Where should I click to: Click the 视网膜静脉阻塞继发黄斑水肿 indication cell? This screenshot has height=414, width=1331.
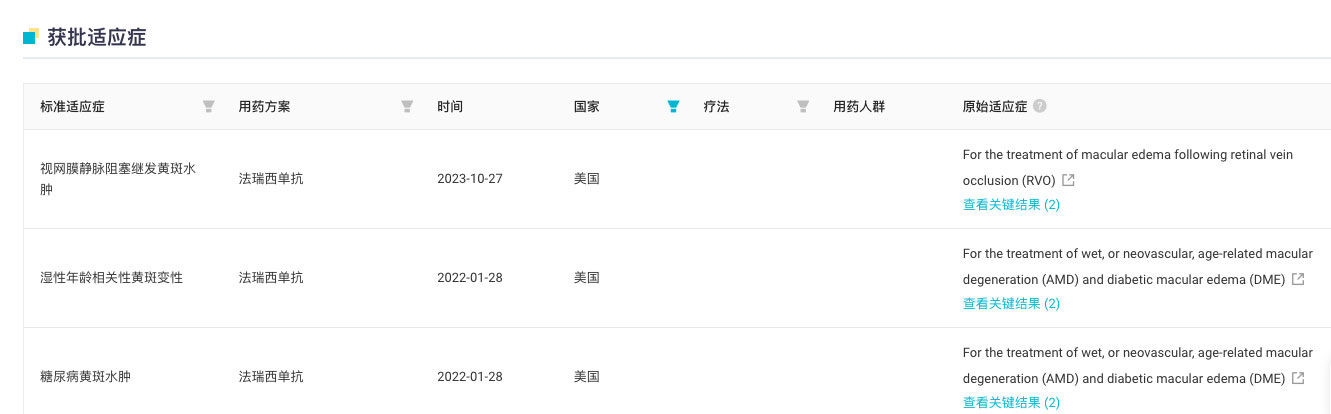point(118,179)
